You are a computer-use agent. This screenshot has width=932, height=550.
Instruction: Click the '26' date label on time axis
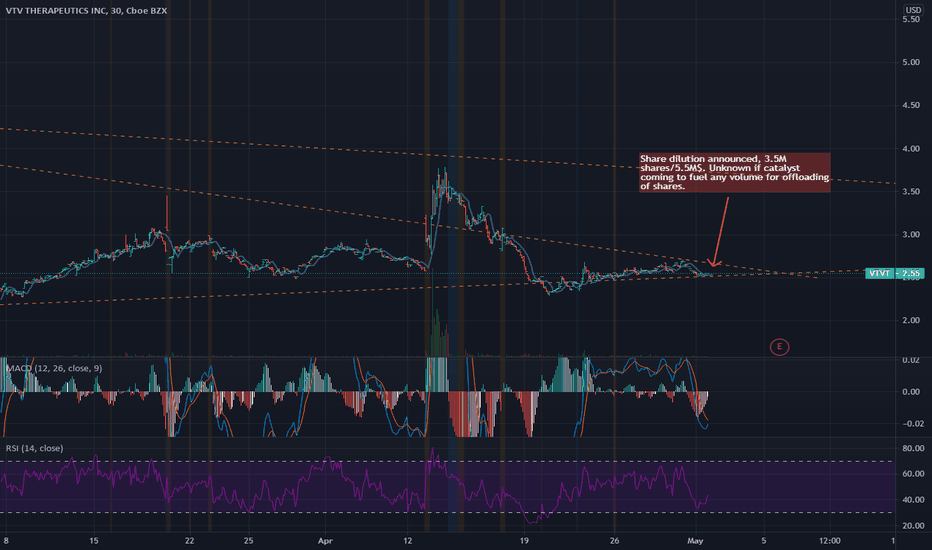pyautogui.click(x=614, y=541)
